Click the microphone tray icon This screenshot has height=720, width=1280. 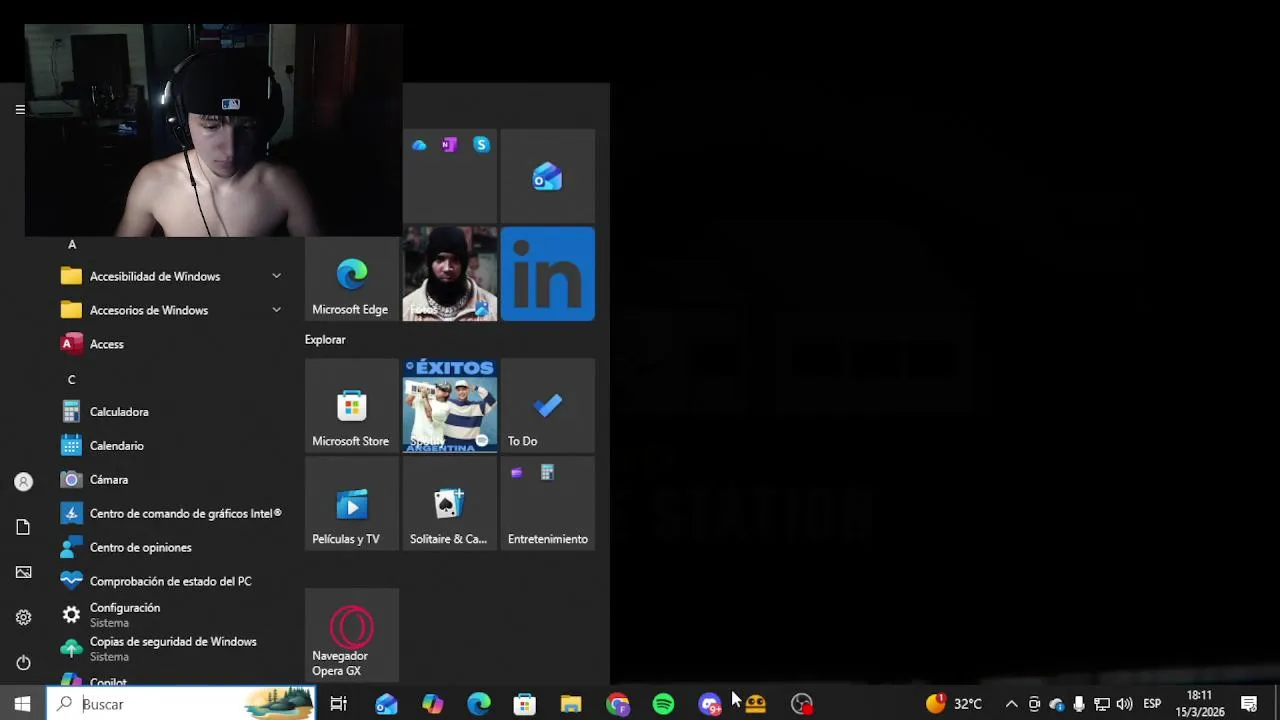click(x=1079, y=704)
